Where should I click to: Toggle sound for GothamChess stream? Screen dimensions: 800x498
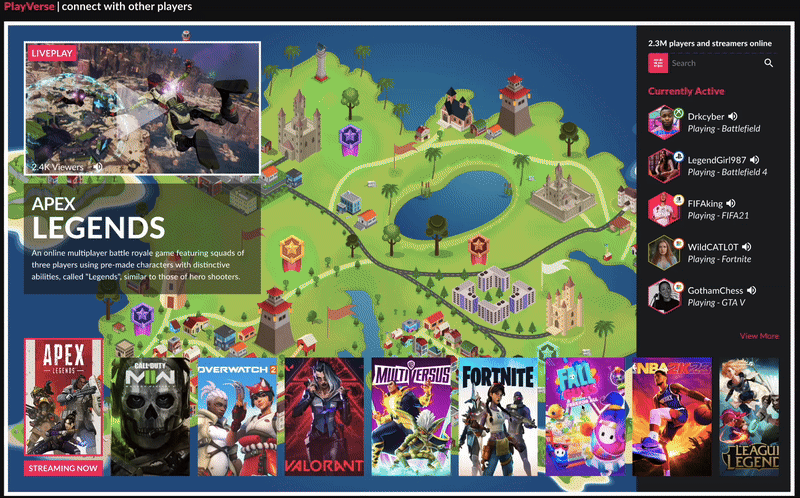click(751, 290)
